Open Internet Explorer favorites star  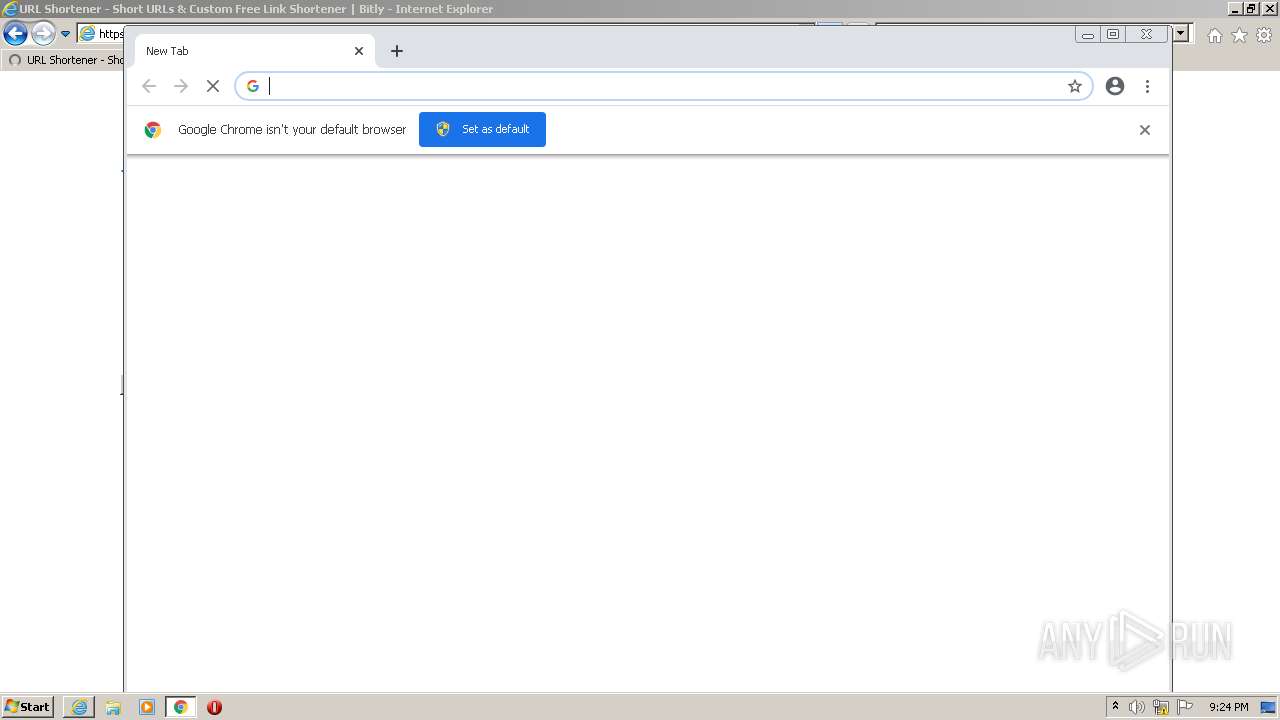(x=1239, y=35)
